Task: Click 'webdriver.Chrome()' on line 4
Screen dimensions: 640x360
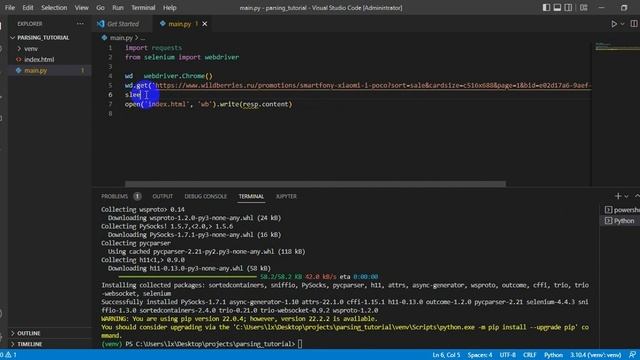Action: [178, 76]
